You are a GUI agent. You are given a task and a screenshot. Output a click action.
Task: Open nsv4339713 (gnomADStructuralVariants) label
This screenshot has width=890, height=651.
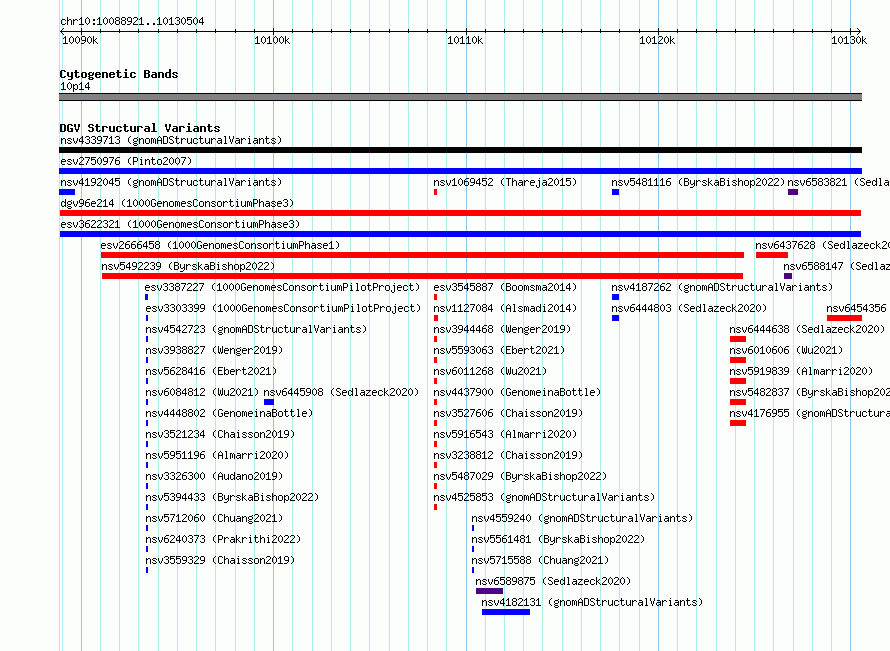click(171, 140)
